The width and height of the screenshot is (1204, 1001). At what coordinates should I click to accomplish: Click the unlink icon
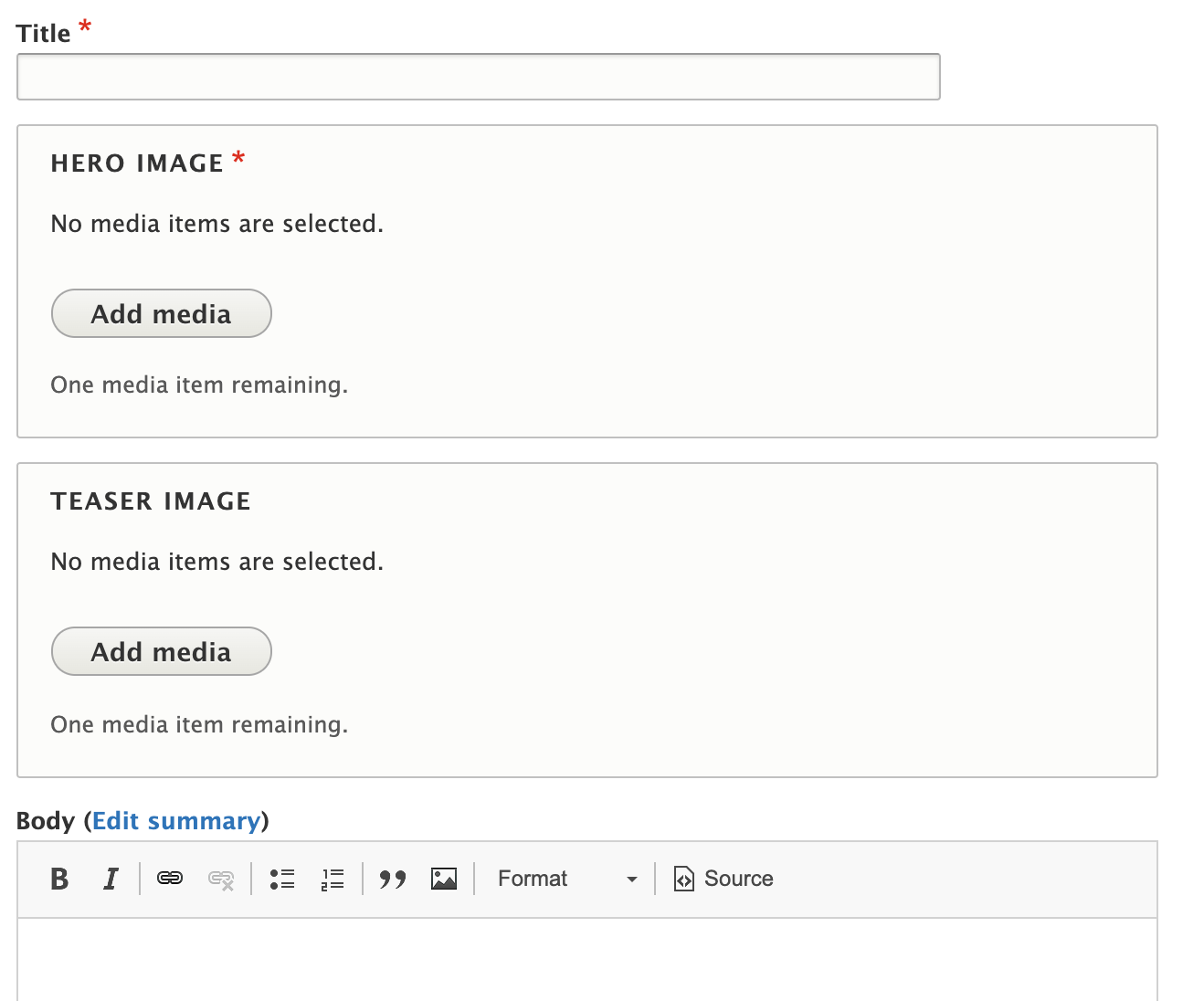point(221,879)
